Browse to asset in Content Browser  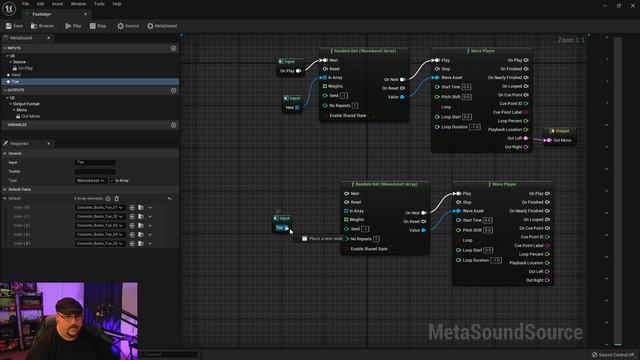pos(42,26)
